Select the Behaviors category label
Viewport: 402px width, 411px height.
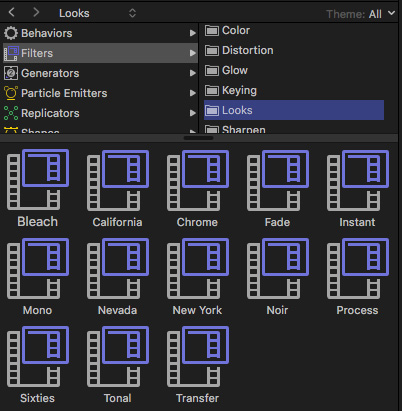point(47,33)
